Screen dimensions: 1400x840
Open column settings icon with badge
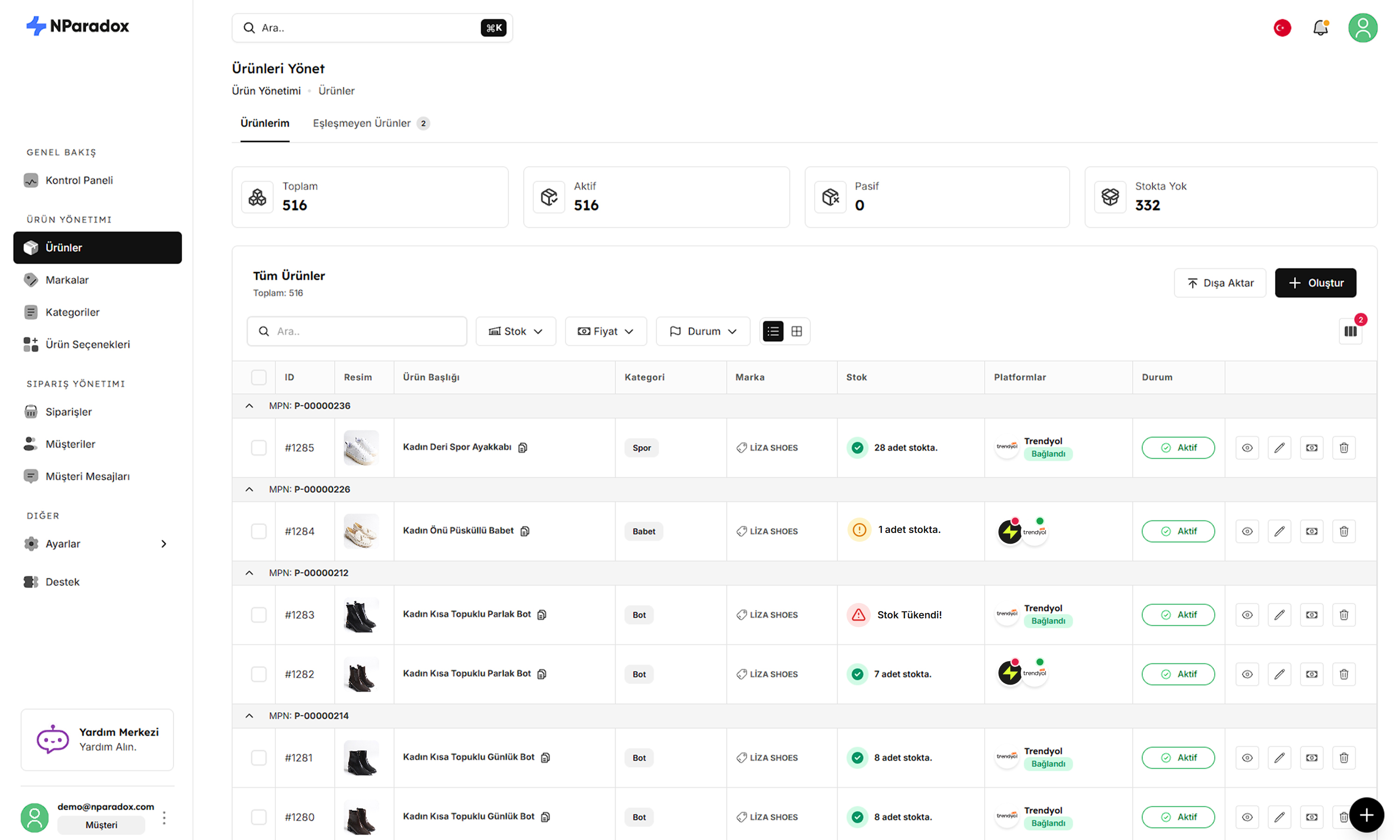pyautogui.click(x=1350, y=331)
